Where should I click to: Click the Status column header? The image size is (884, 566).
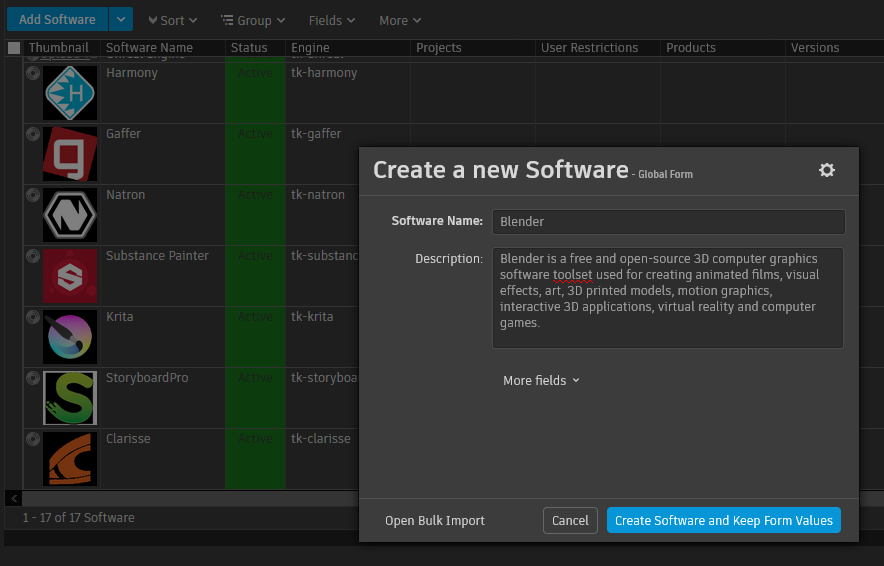click(255, 48)
